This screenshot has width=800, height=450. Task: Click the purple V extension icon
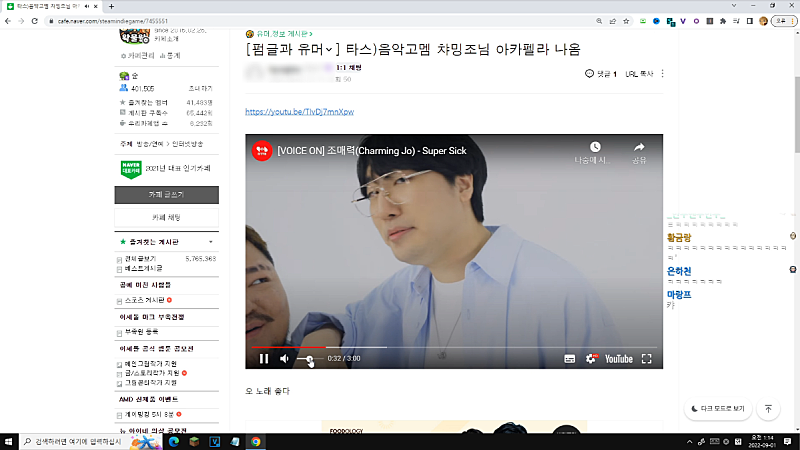683,21
